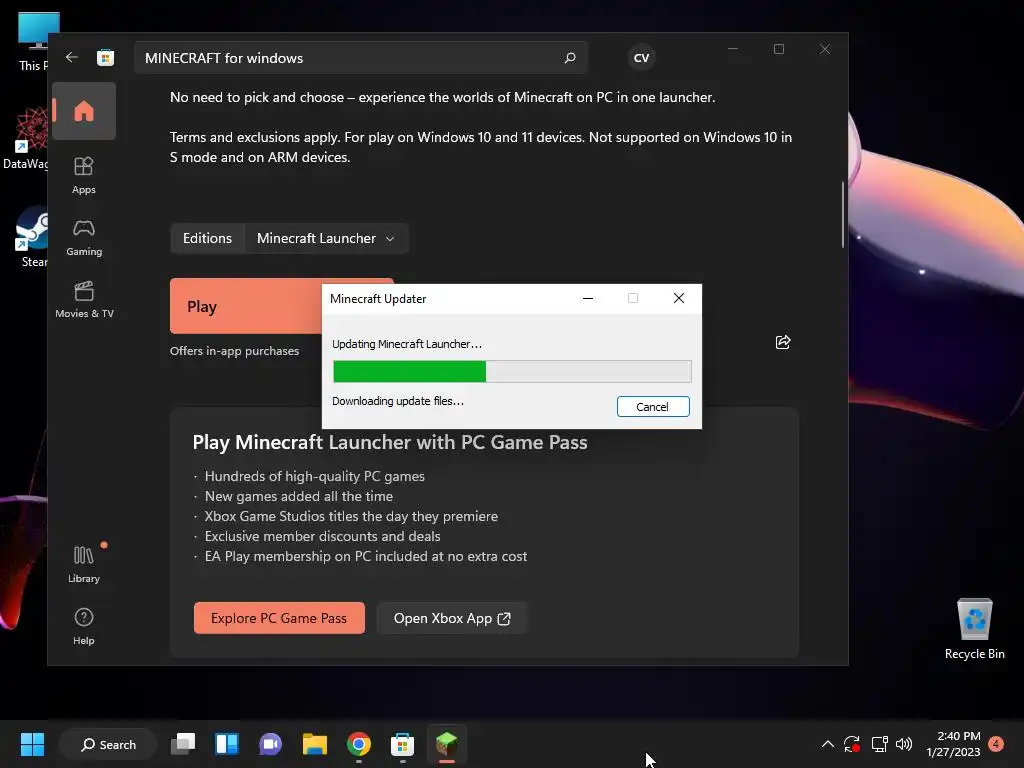1024x768 pixels.
Task: Click the Minecraft block icon on taskbar
Action: [x=447, y=744]
